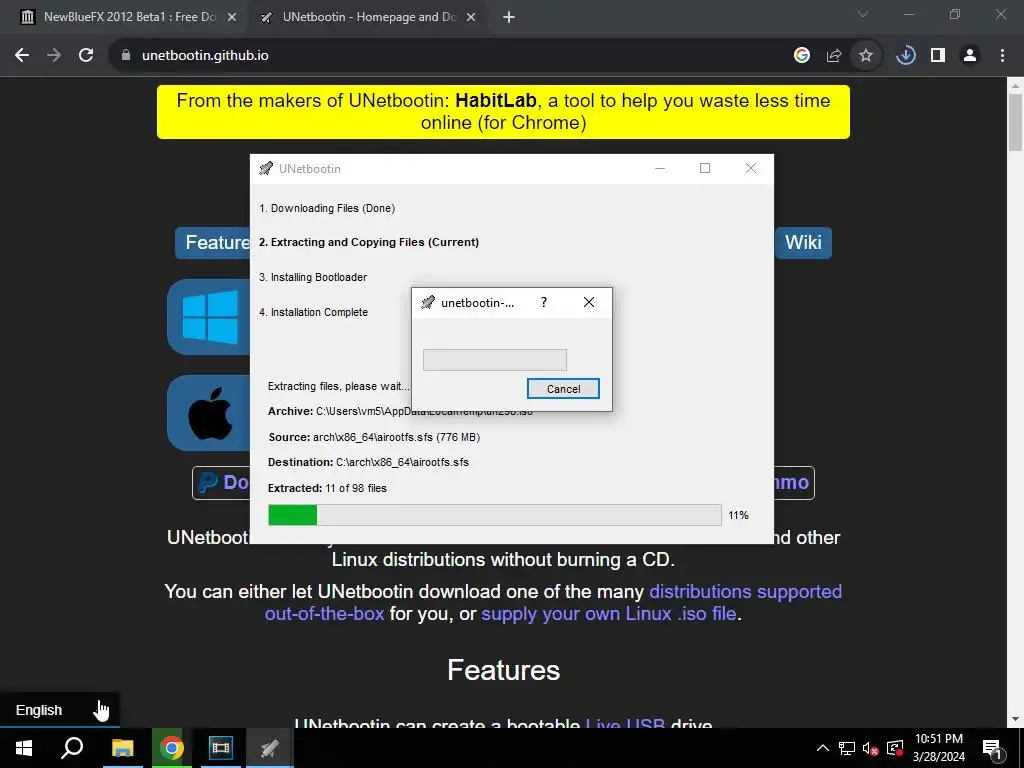Open the notification center
The height and width of the screenshot is (768, 1024).
click(992, 748)
